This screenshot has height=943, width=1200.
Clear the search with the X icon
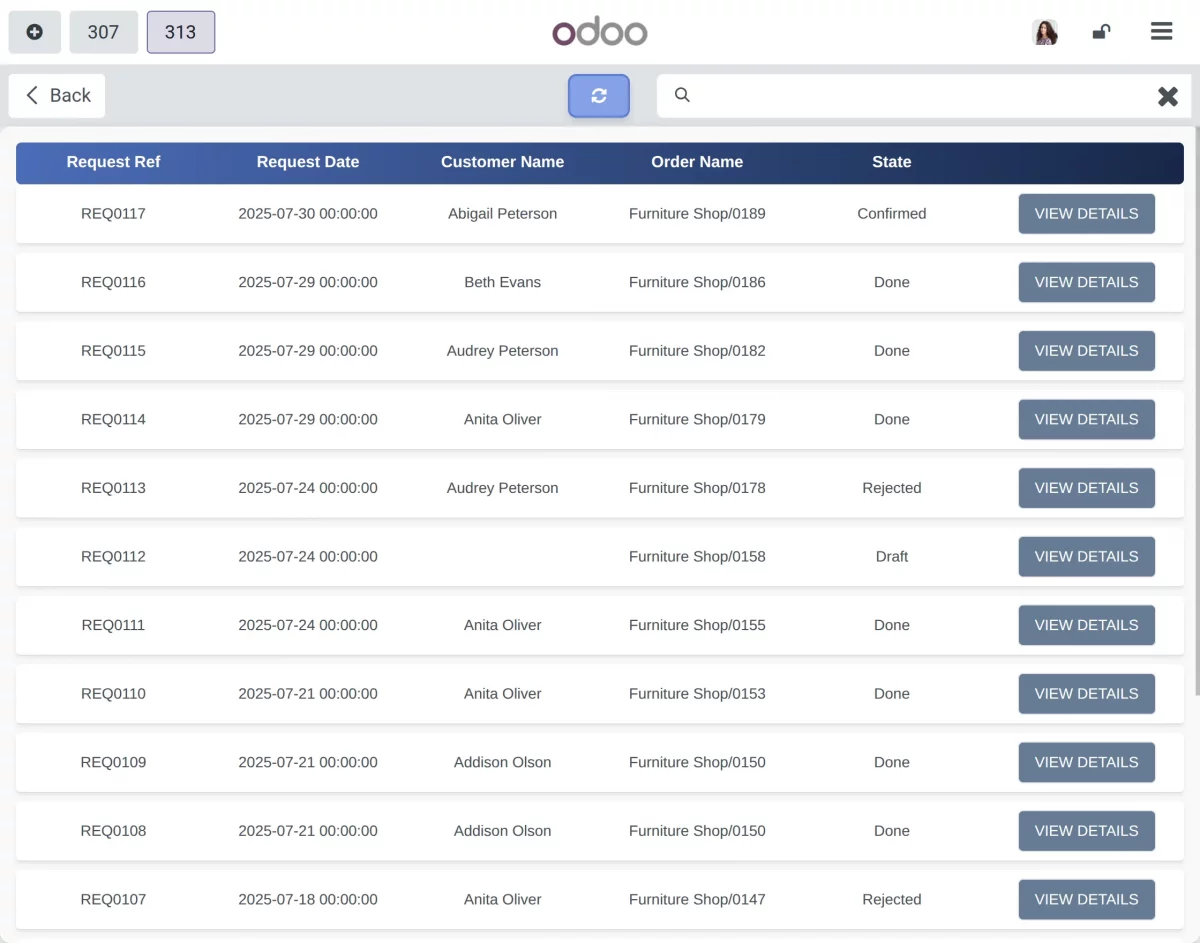click(1167, 96)
